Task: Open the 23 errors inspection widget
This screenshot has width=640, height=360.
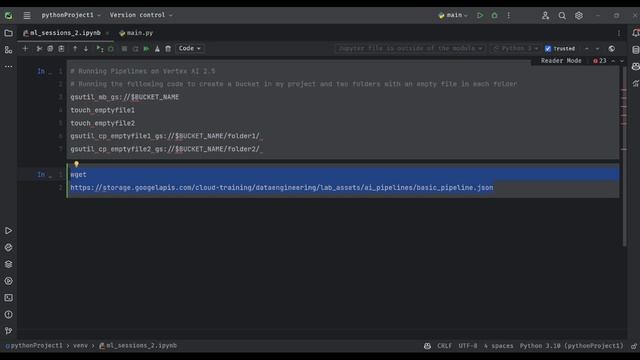Action: coord(600,61)
